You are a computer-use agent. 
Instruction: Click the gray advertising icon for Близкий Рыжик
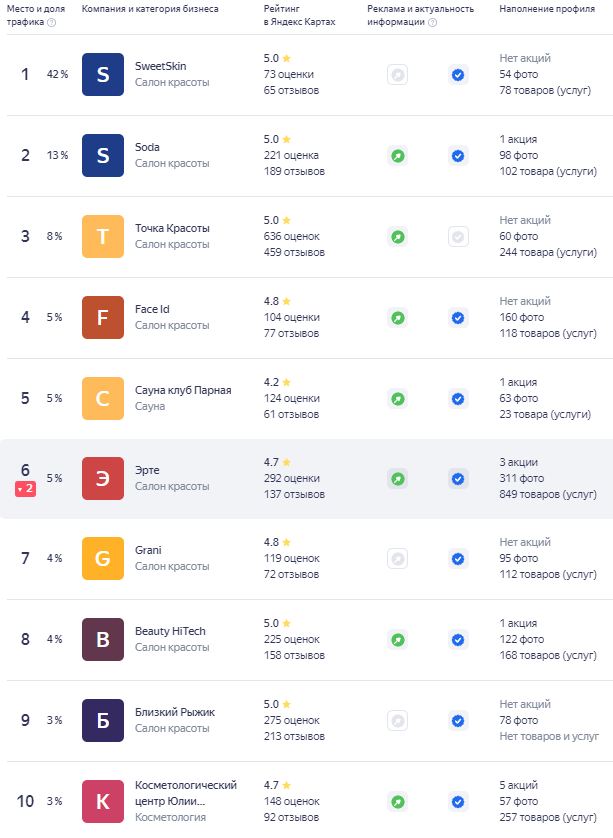point(397,721)
